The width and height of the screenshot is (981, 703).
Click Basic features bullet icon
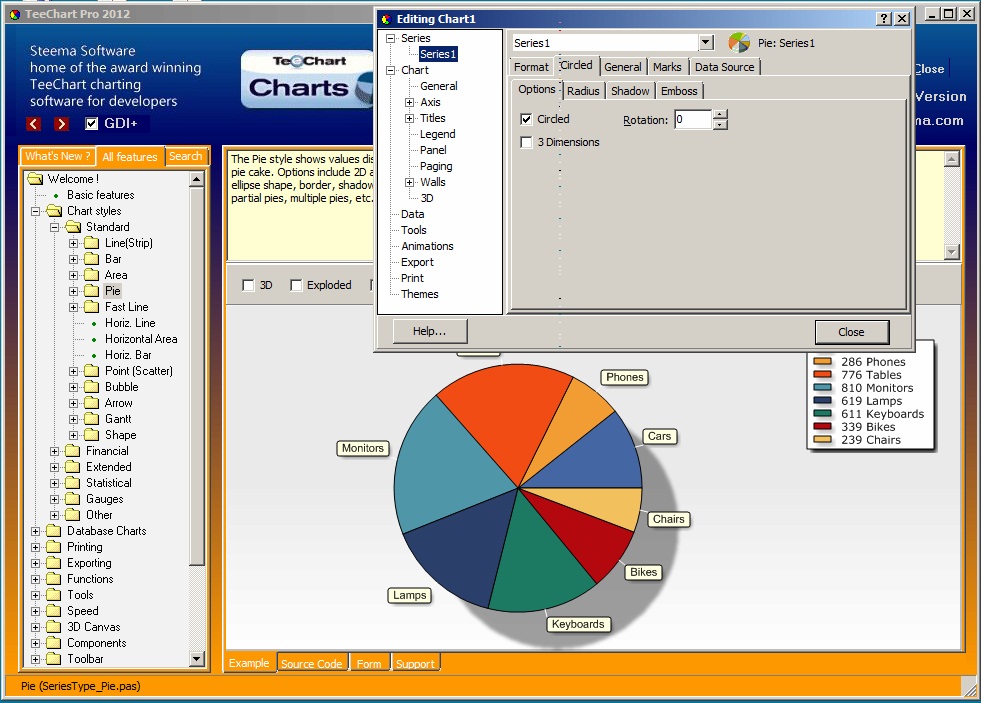click(56, 196)
